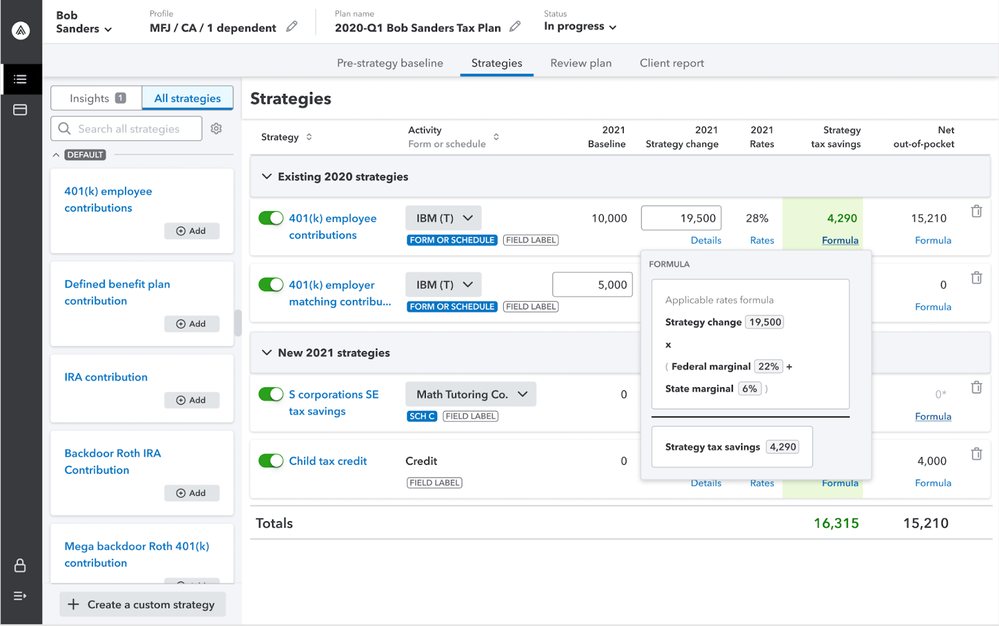The image size is (999, 626).
Task: Click the lock icon in the sidebar
Action: point(20,566)
